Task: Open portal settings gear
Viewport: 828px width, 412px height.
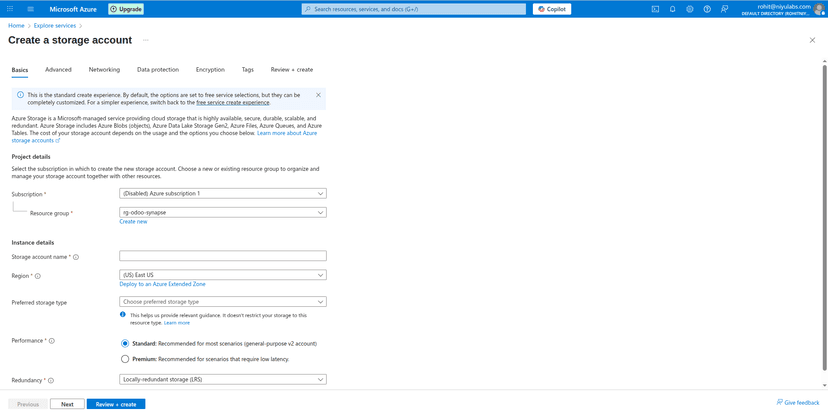Action: 690,9
